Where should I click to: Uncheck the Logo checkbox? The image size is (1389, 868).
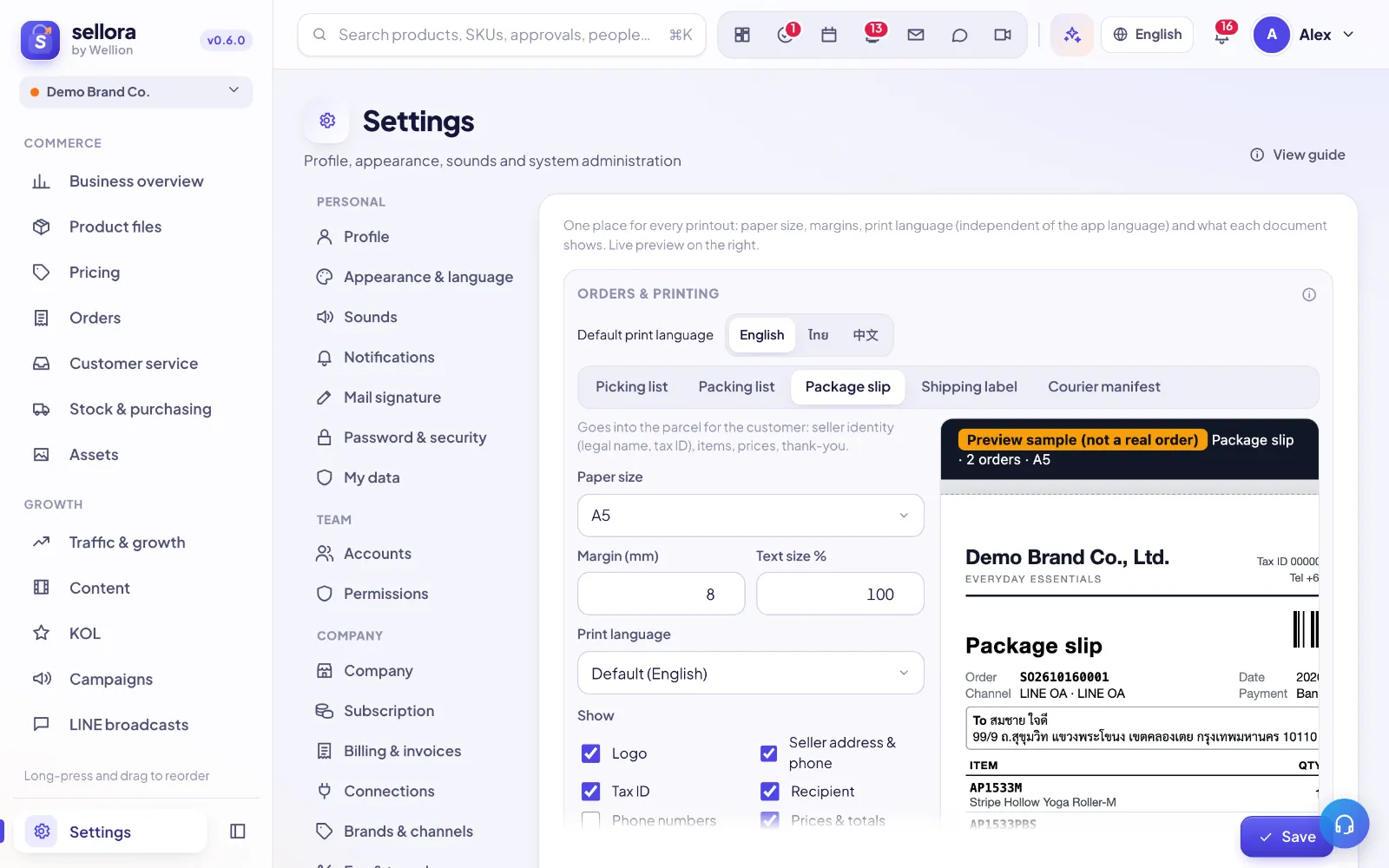(x=590, y=753)
